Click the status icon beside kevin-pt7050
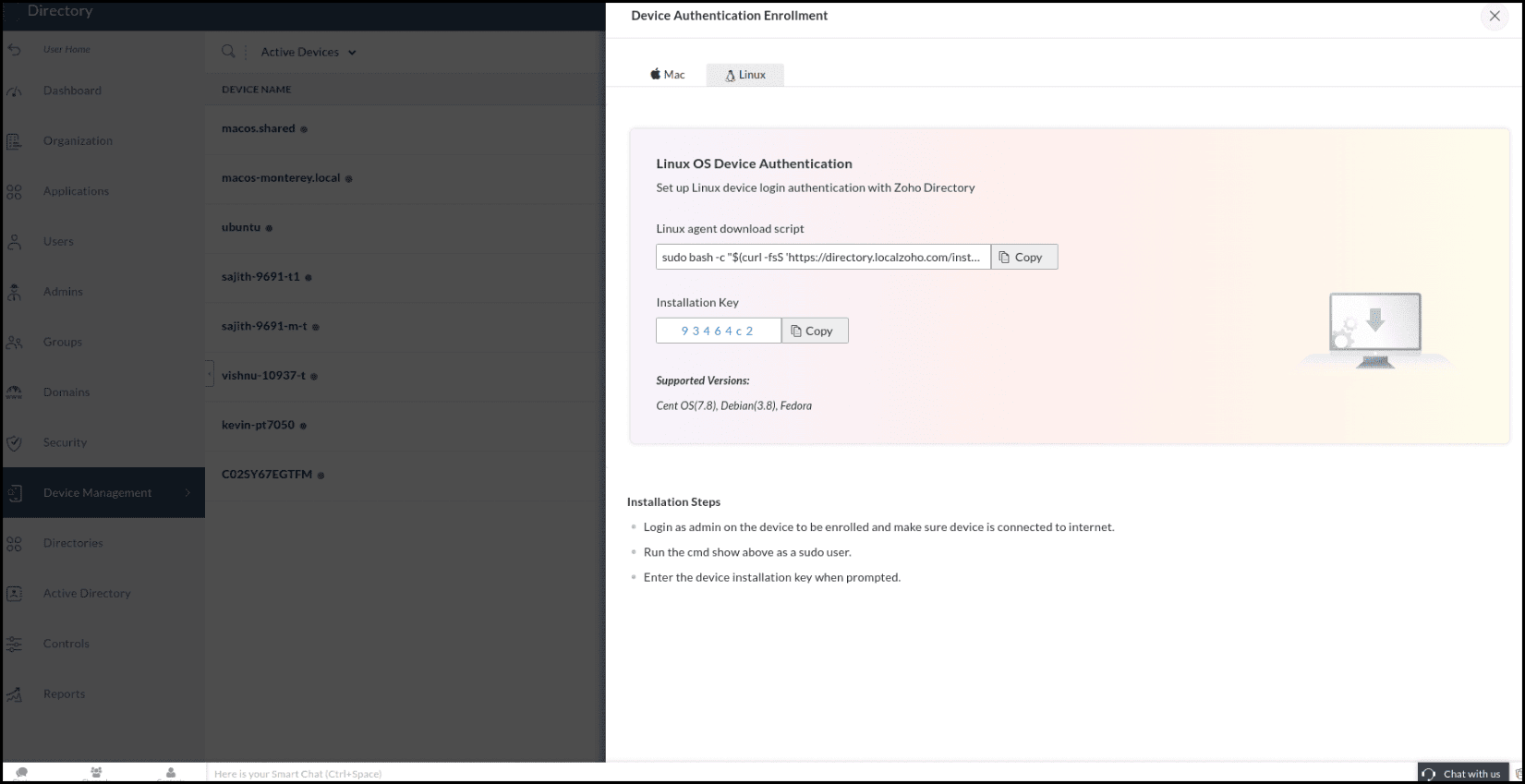Image resolution: width=1525 pixels, height=784 pixels. tap(303, 426)
